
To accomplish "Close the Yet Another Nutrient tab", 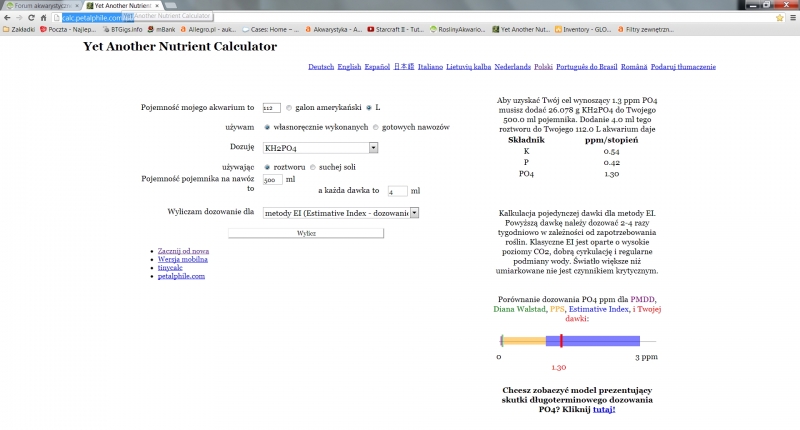I will click(157, 6).
